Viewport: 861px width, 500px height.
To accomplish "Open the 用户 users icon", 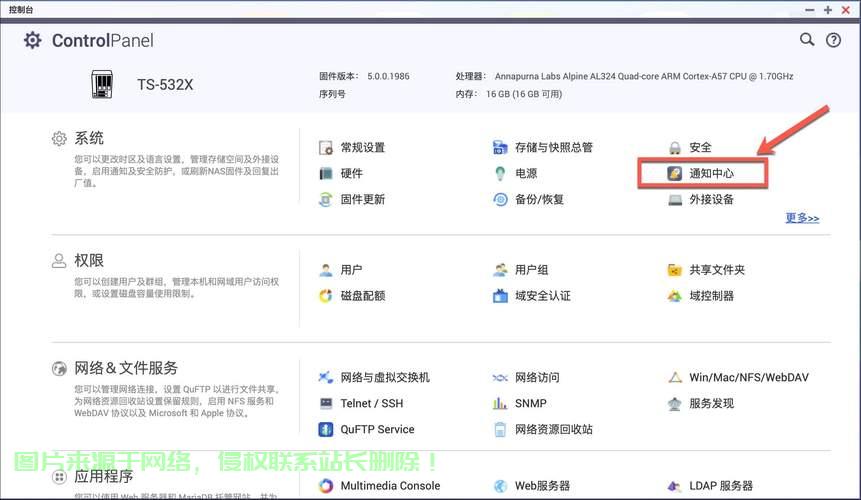I will point(326,270).
